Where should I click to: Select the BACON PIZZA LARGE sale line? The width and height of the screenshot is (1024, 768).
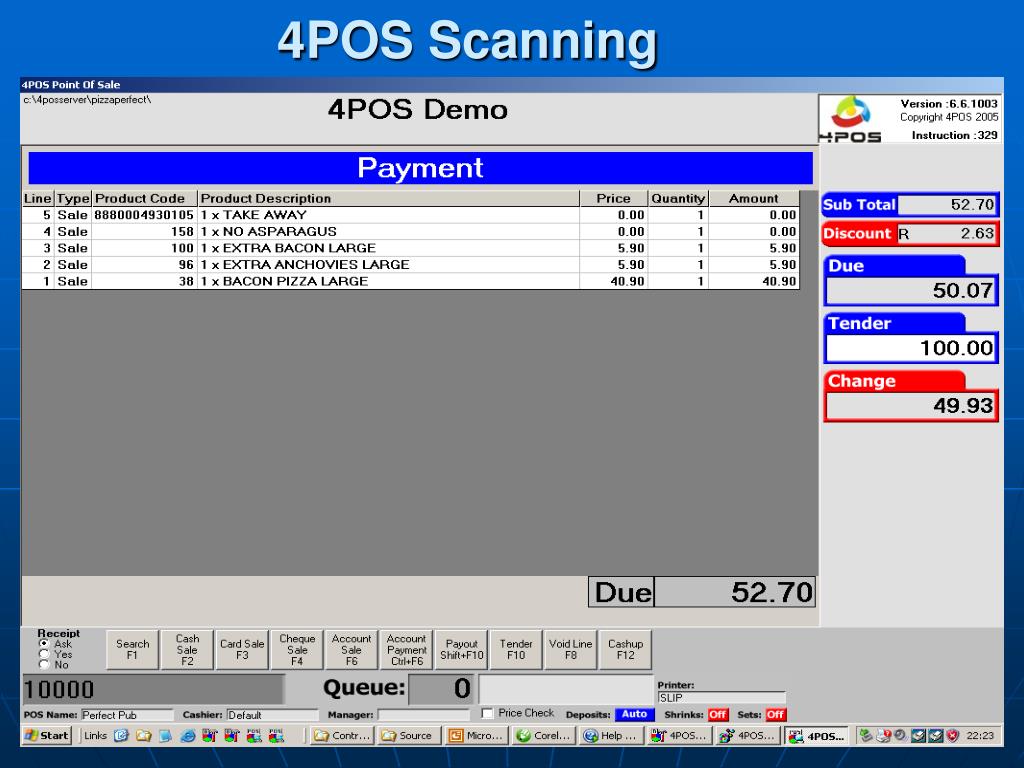(x=411, y=281)
